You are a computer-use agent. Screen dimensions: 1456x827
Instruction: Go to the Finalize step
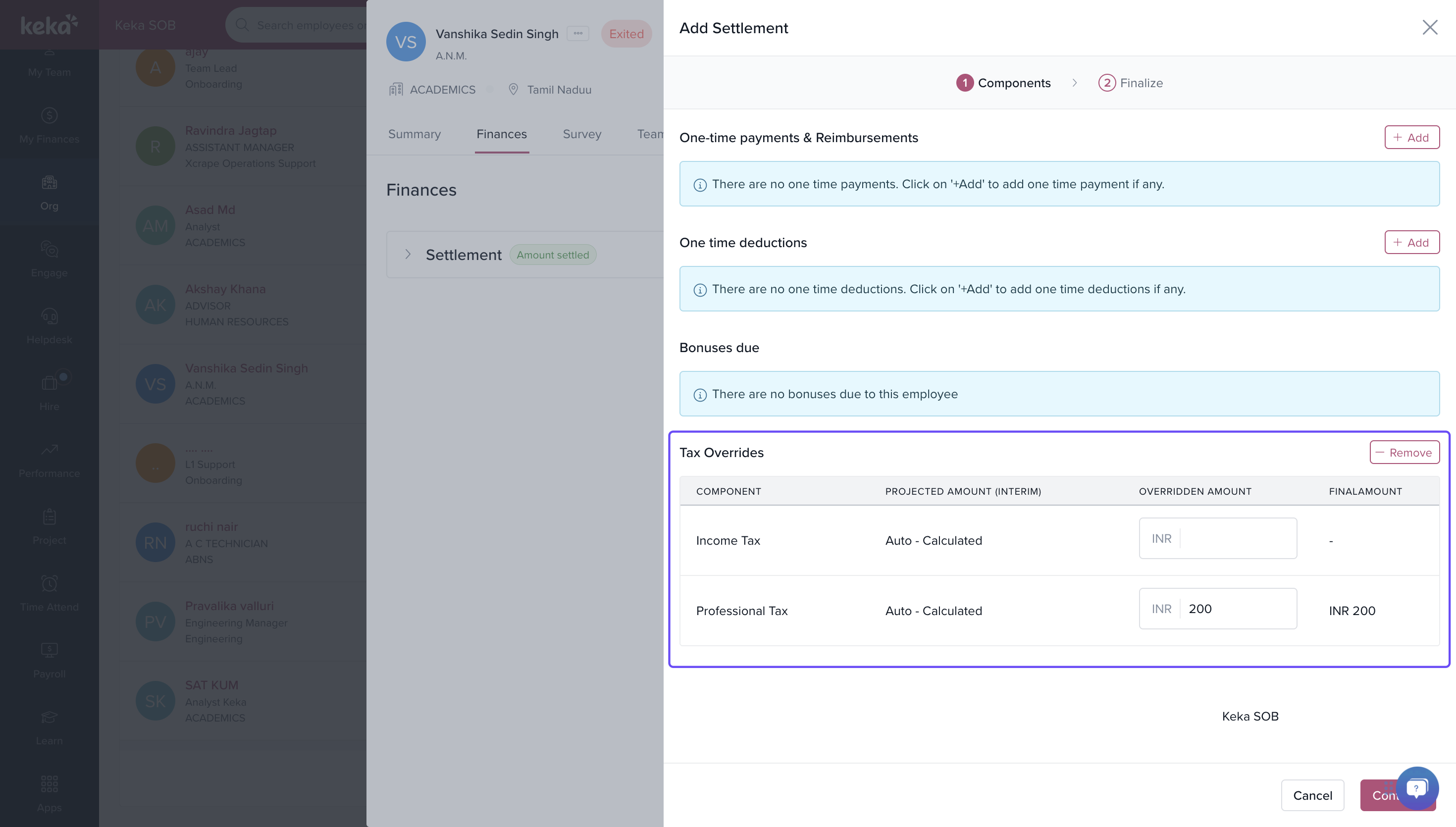pyautogui.click(x=1131, y=83)
